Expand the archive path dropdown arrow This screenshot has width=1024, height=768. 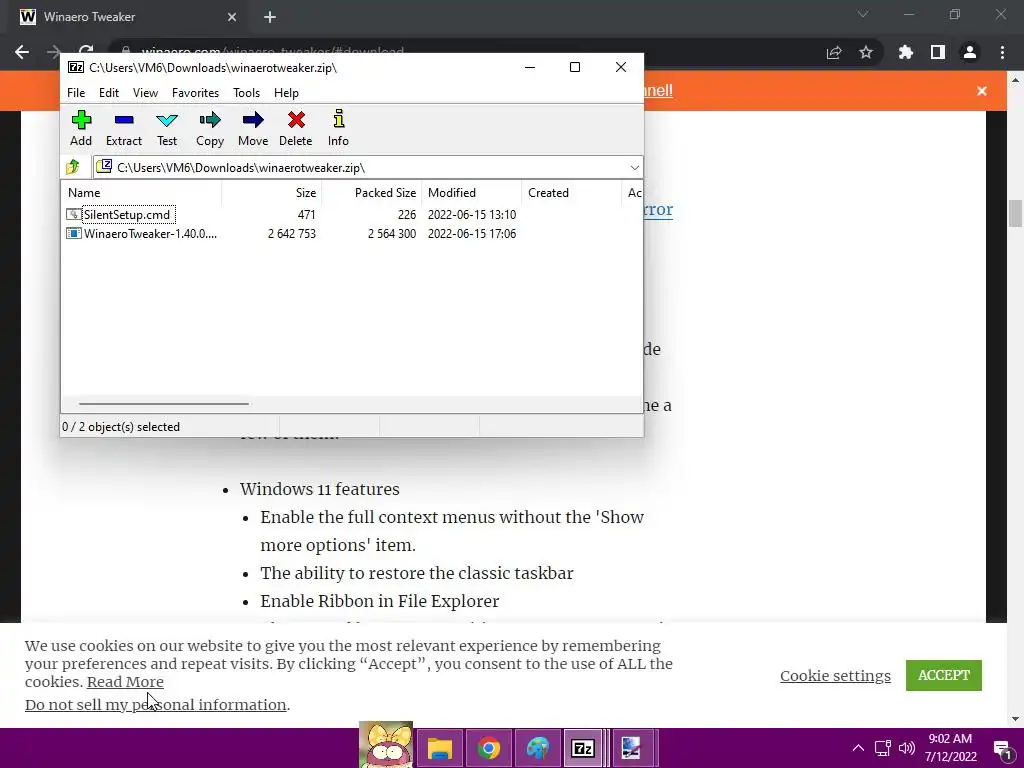[x=634, y=168]
